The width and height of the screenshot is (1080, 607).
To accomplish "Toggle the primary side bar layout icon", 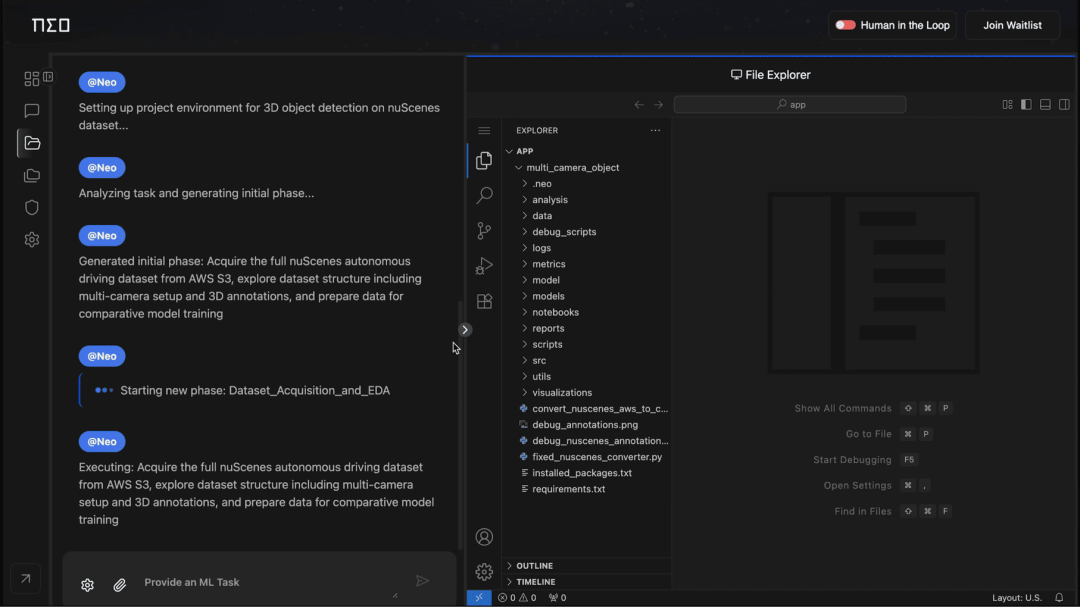I will (x=1026, y=105).
